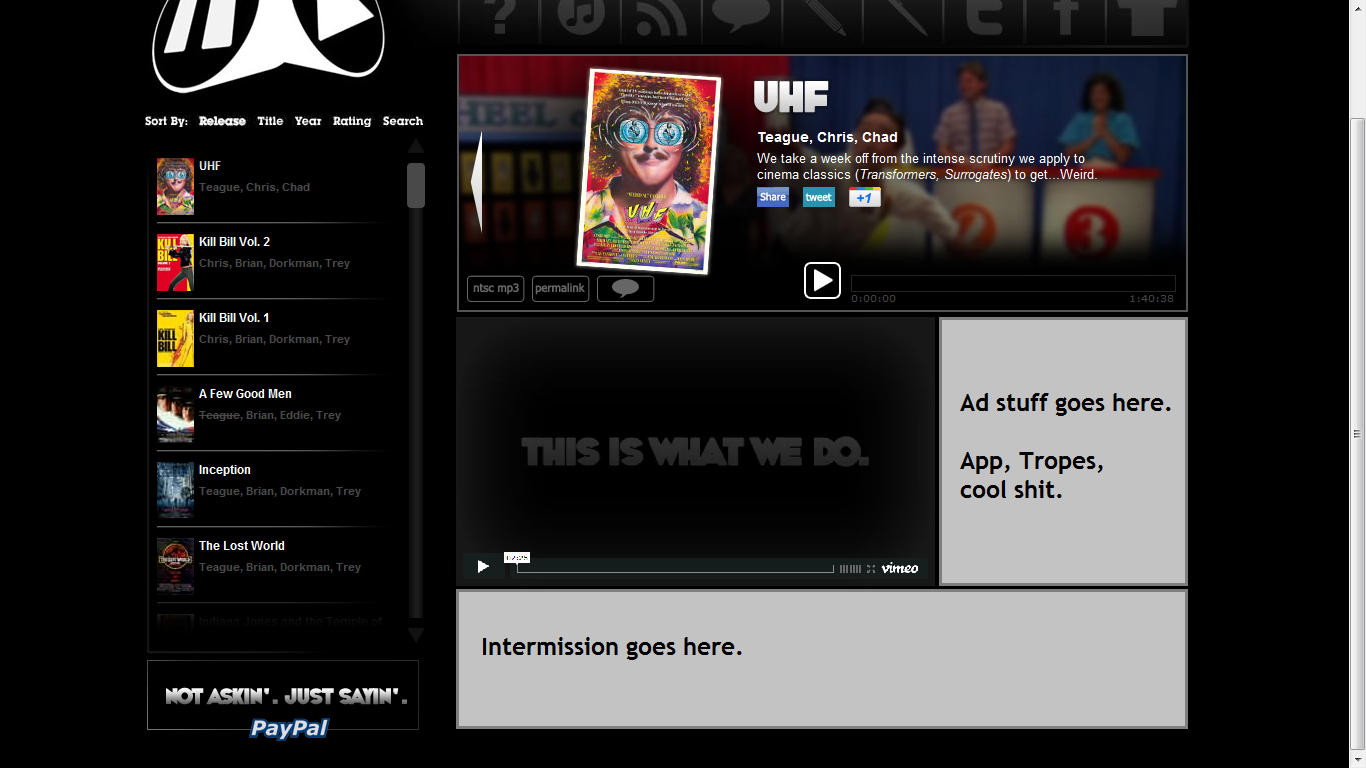Click the 'Intermission goes here.' panel
Viewport: 1366px width, 768px height.
[822, 659]
